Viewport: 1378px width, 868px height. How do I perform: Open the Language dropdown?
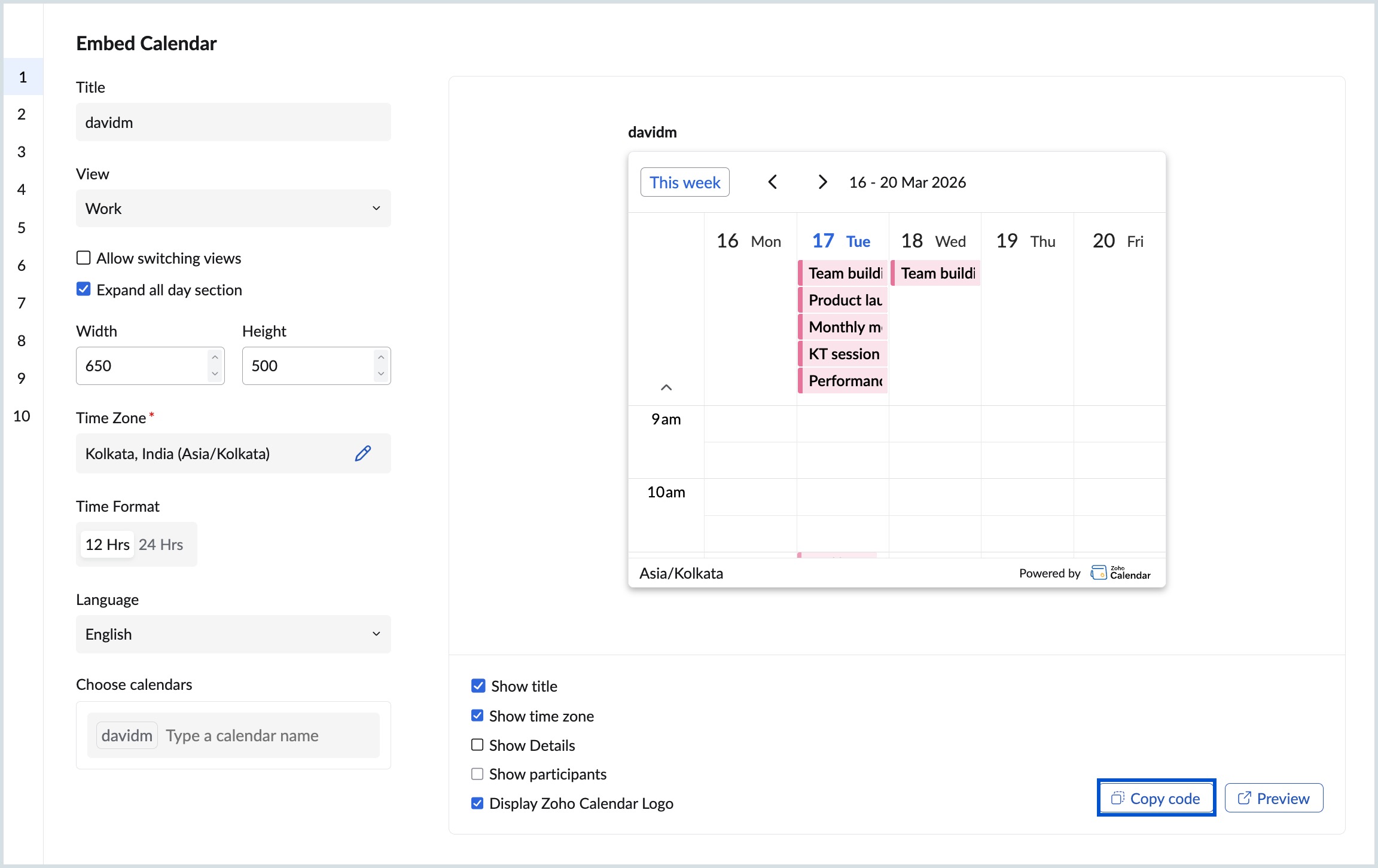233,634
